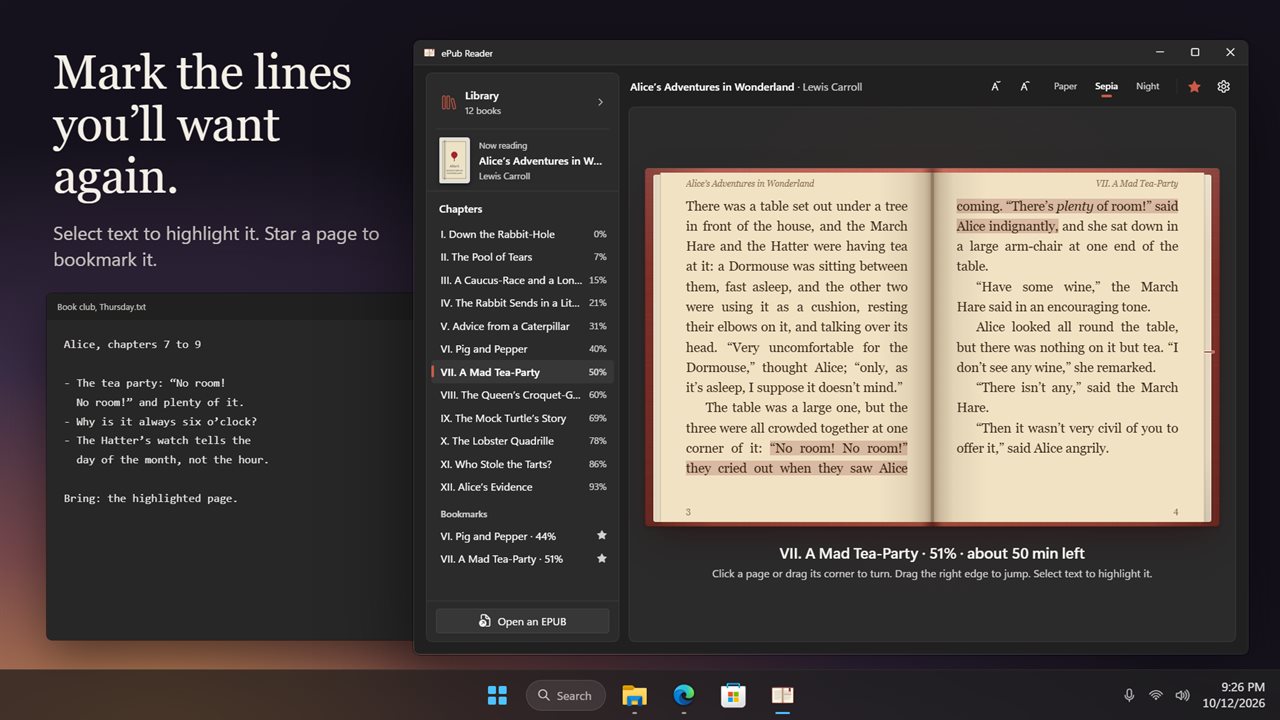The width and height of the screenshot is (1280, 720).
Task: Open chapter II. The Pool of Tears
Action: point(523,257)
